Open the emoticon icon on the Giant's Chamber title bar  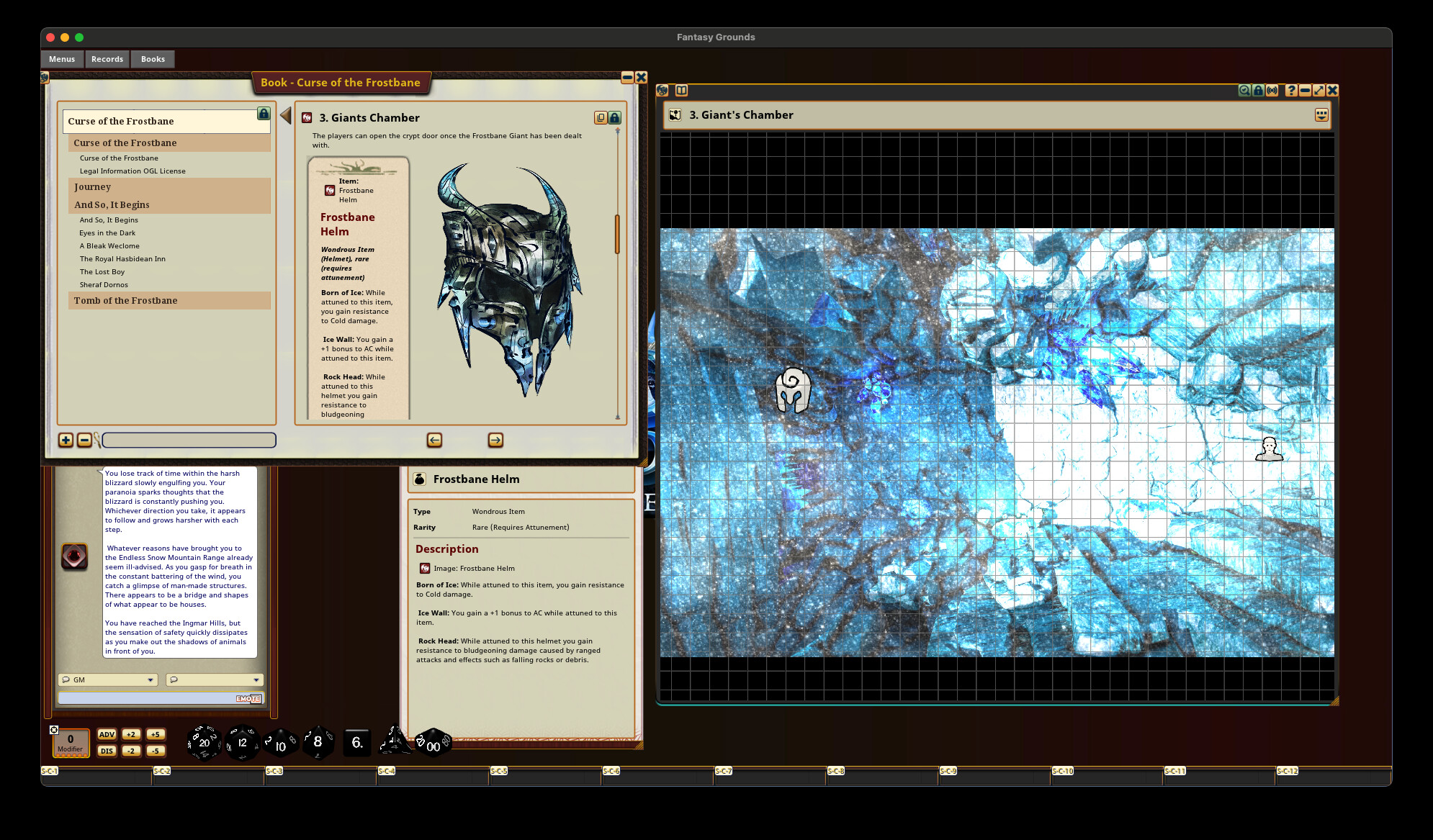click(1322, 115)
